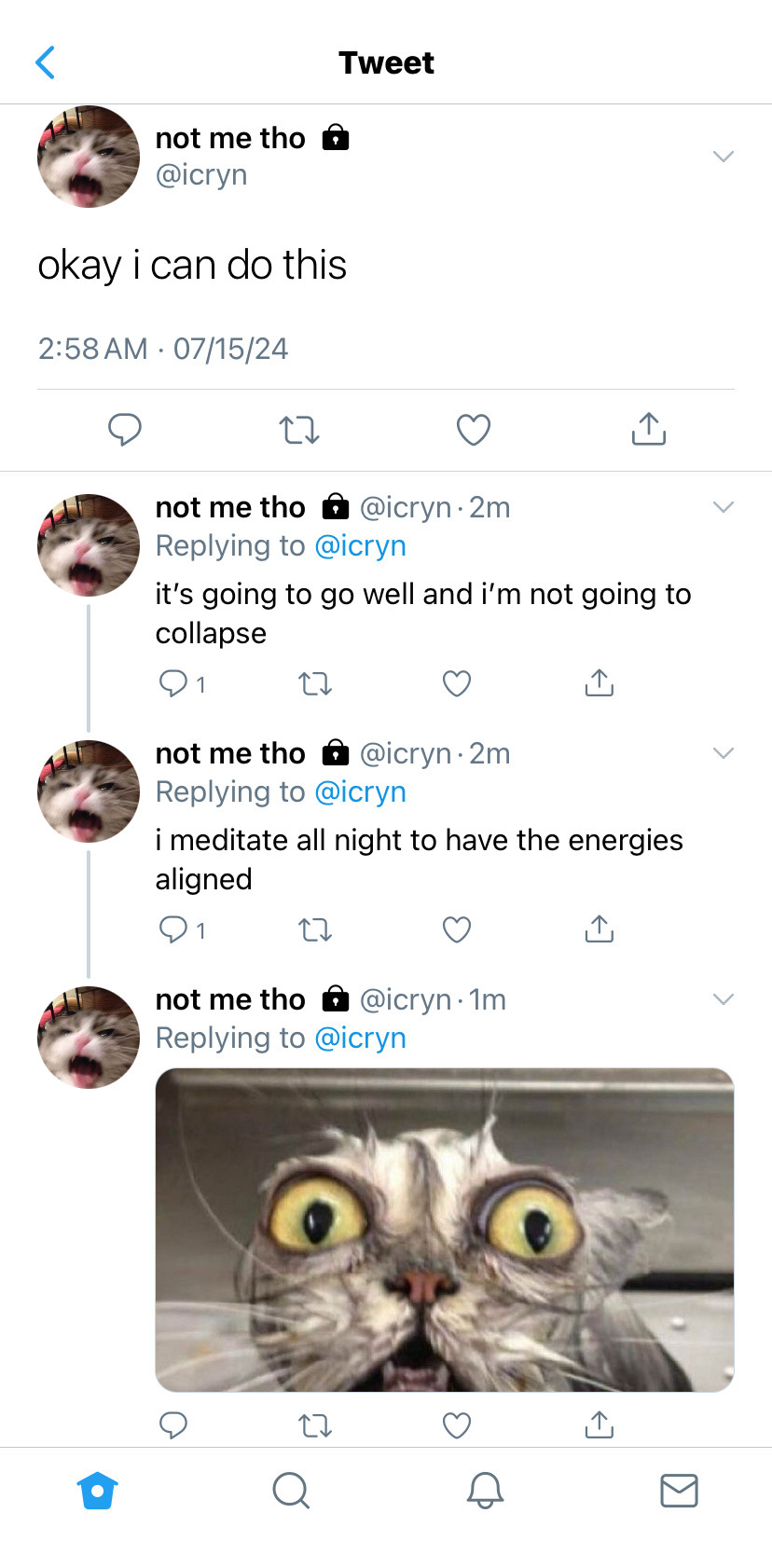Like the "not going to collapse" reply
Screen dimensions: 772x1568
[456, 684]
